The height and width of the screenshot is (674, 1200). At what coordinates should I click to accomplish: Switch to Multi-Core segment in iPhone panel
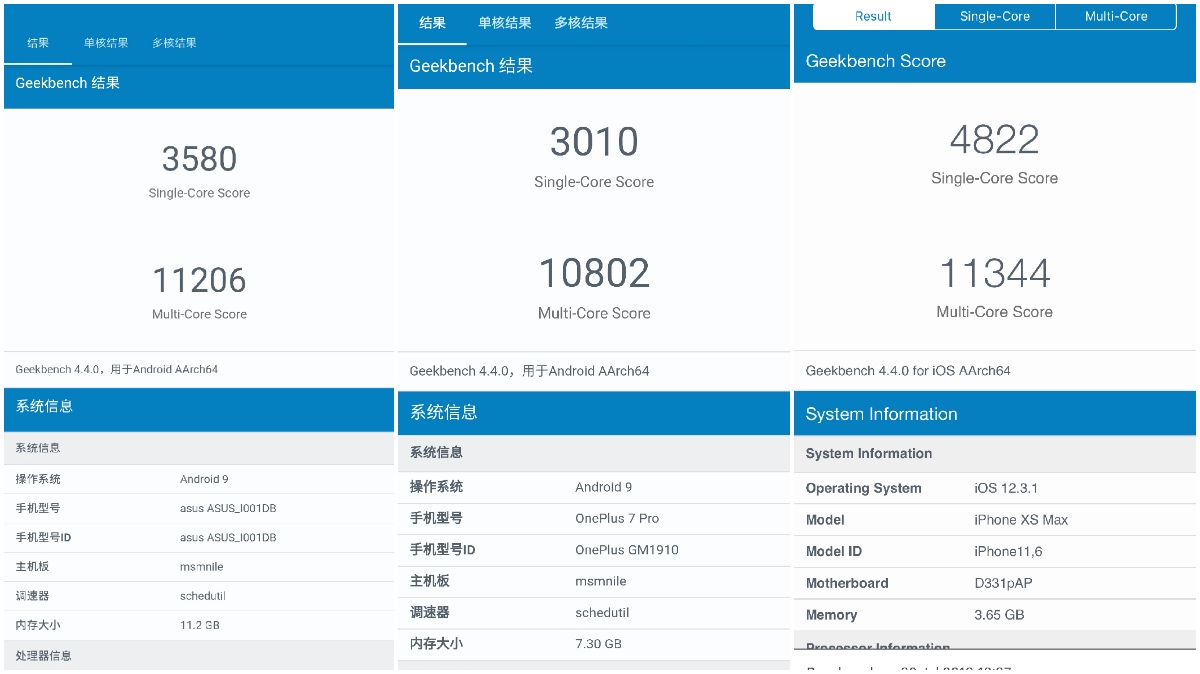click(x=1116, y=16)
